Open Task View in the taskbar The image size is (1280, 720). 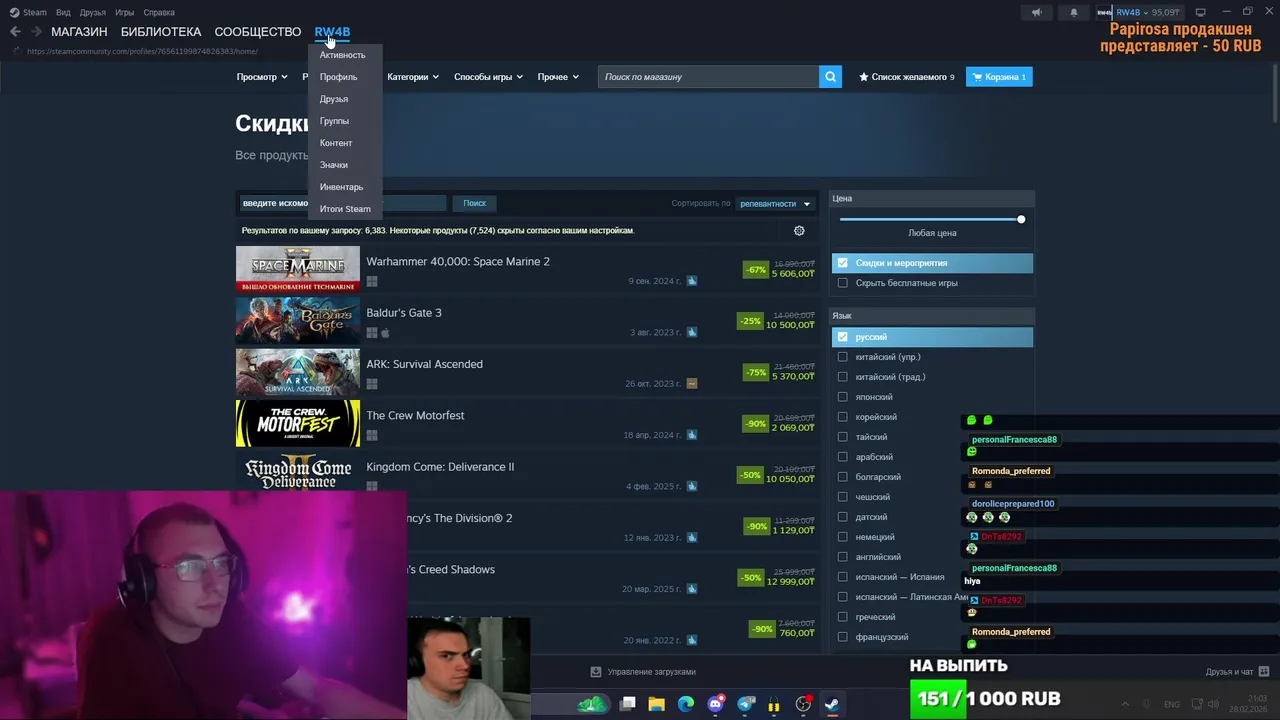[628, 704]
